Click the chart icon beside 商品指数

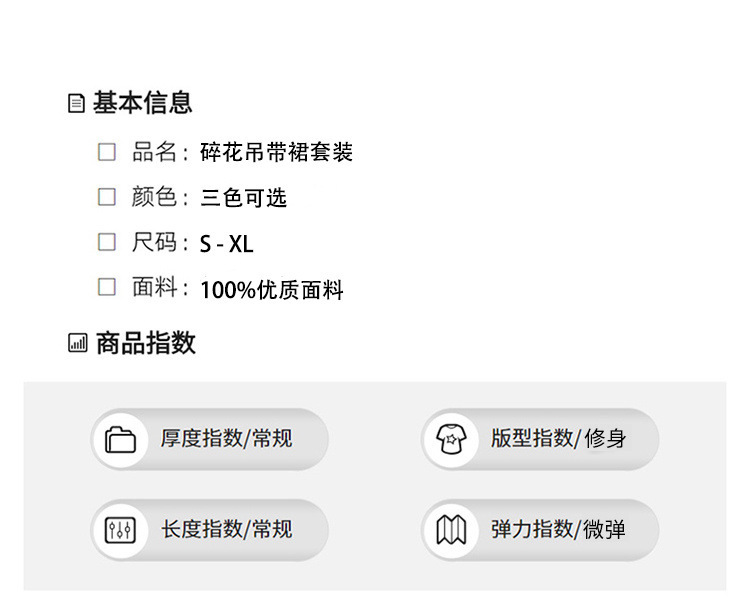point(77,344)
